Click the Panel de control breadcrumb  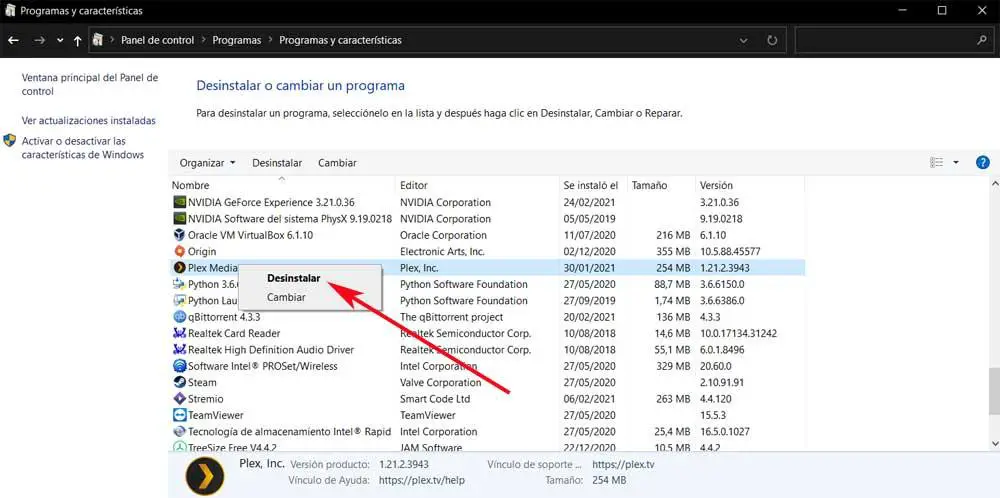[x=158, y=40]
